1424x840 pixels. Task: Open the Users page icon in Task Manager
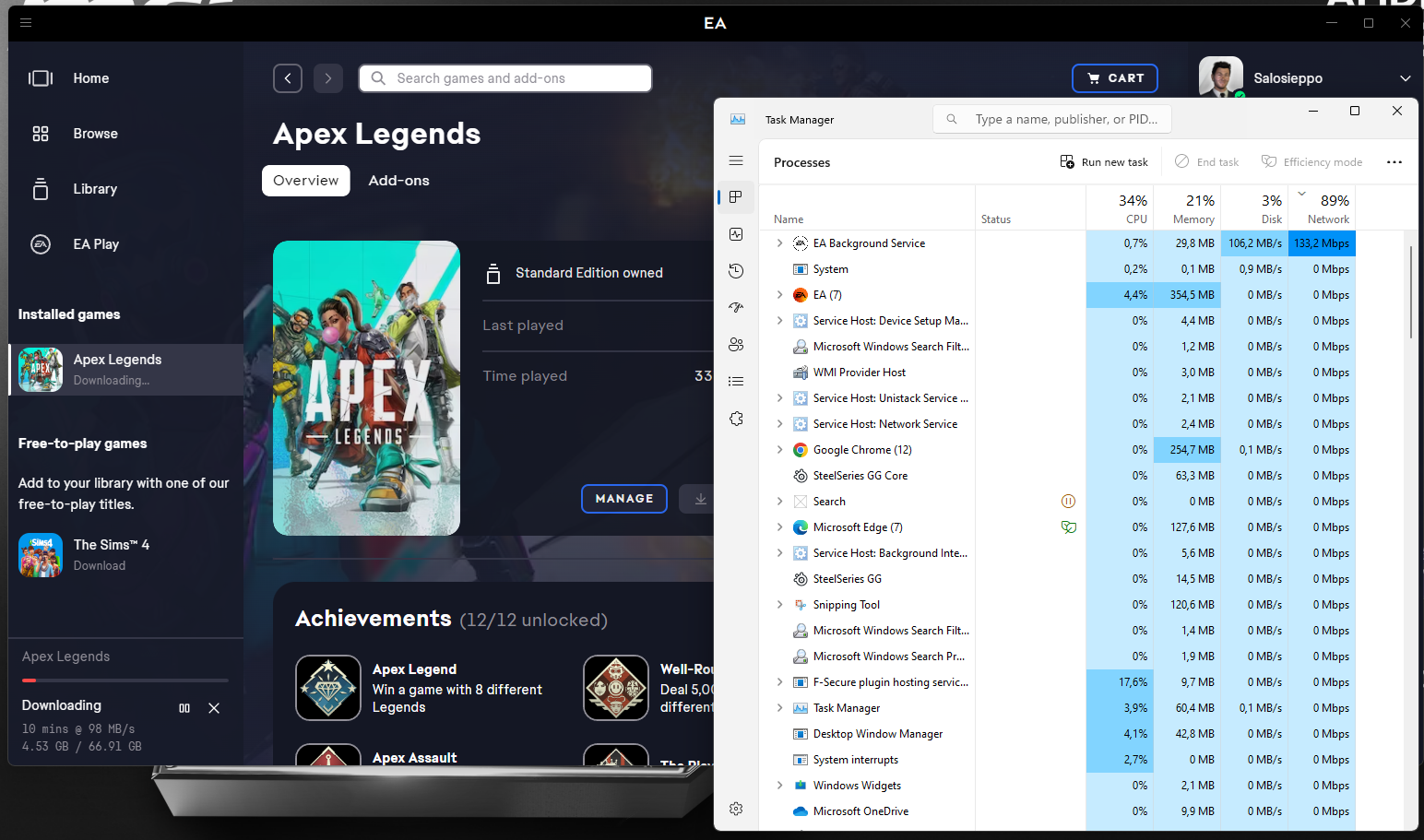736,345
